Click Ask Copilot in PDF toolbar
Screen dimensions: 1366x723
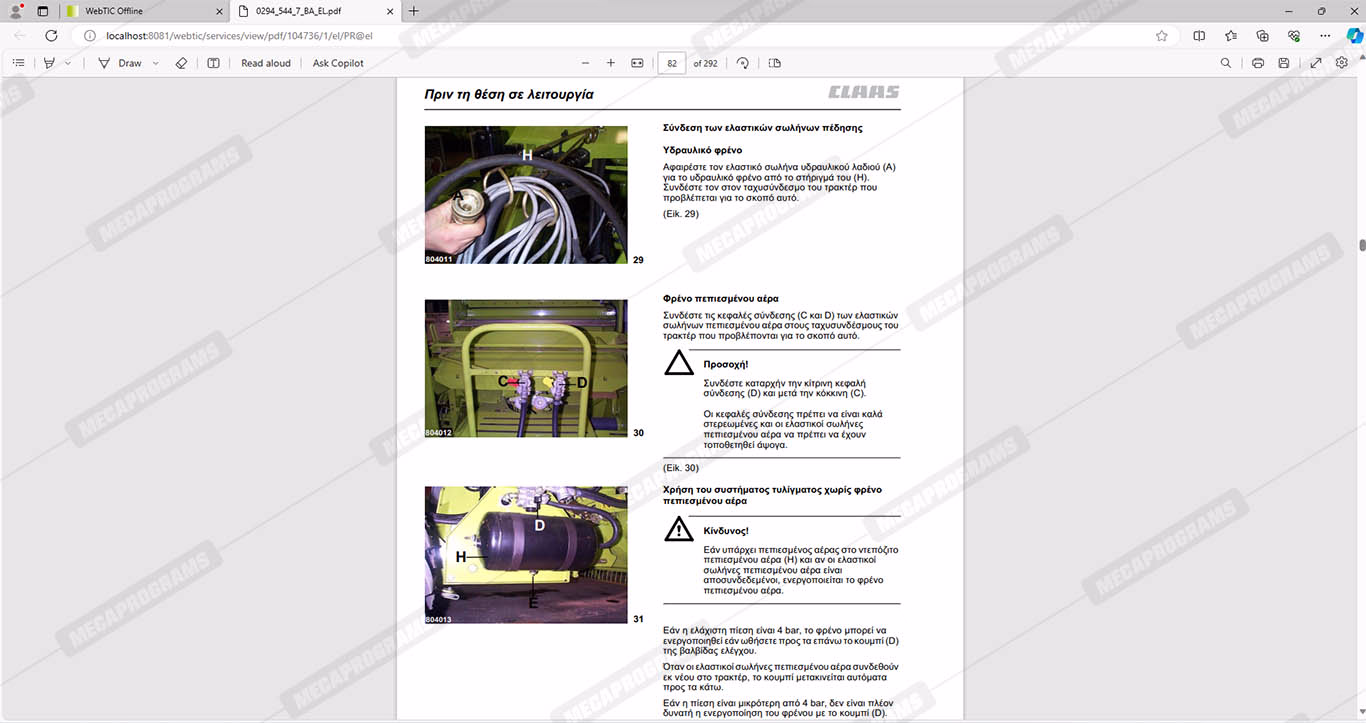click(338, 63)
